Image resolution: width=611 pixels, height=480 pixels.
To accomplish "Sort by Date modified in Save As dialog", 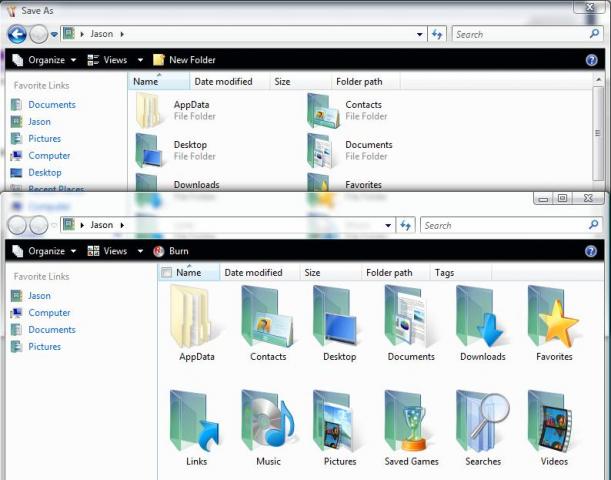I will pyautogui.click(x=230, y=81).
